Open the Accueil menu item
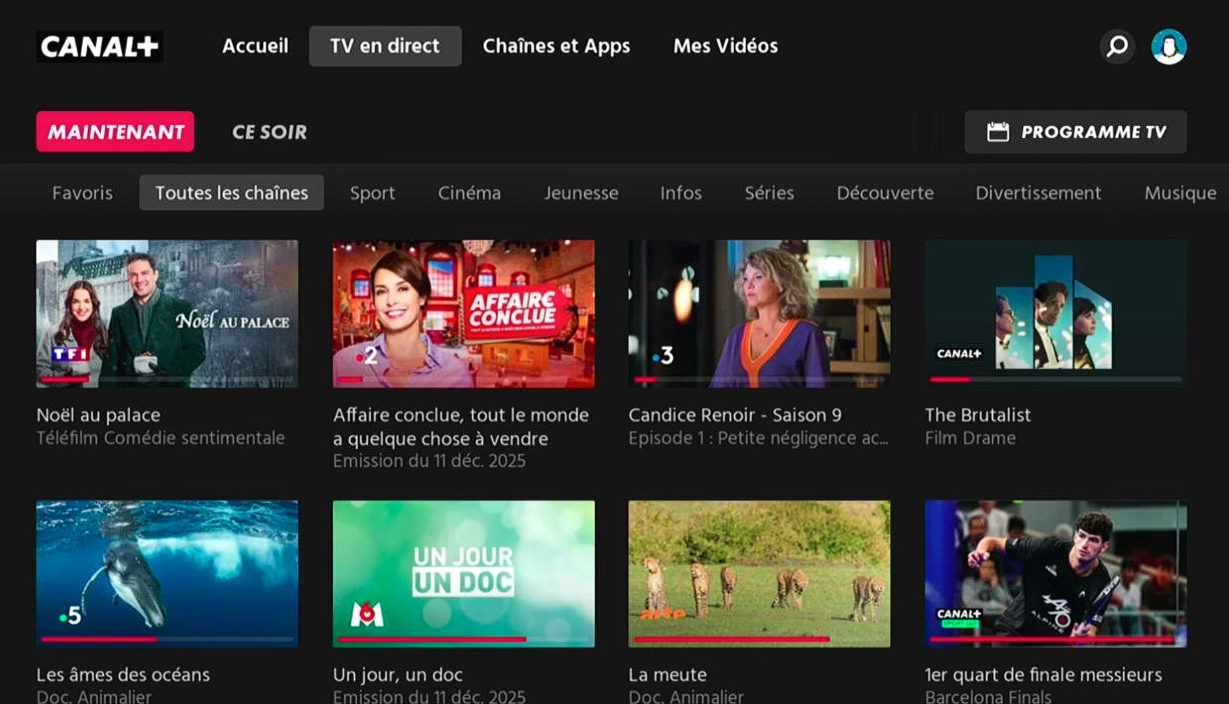Image resolution: width=1229 pixels, height=704 pixels. pos(255,46)
